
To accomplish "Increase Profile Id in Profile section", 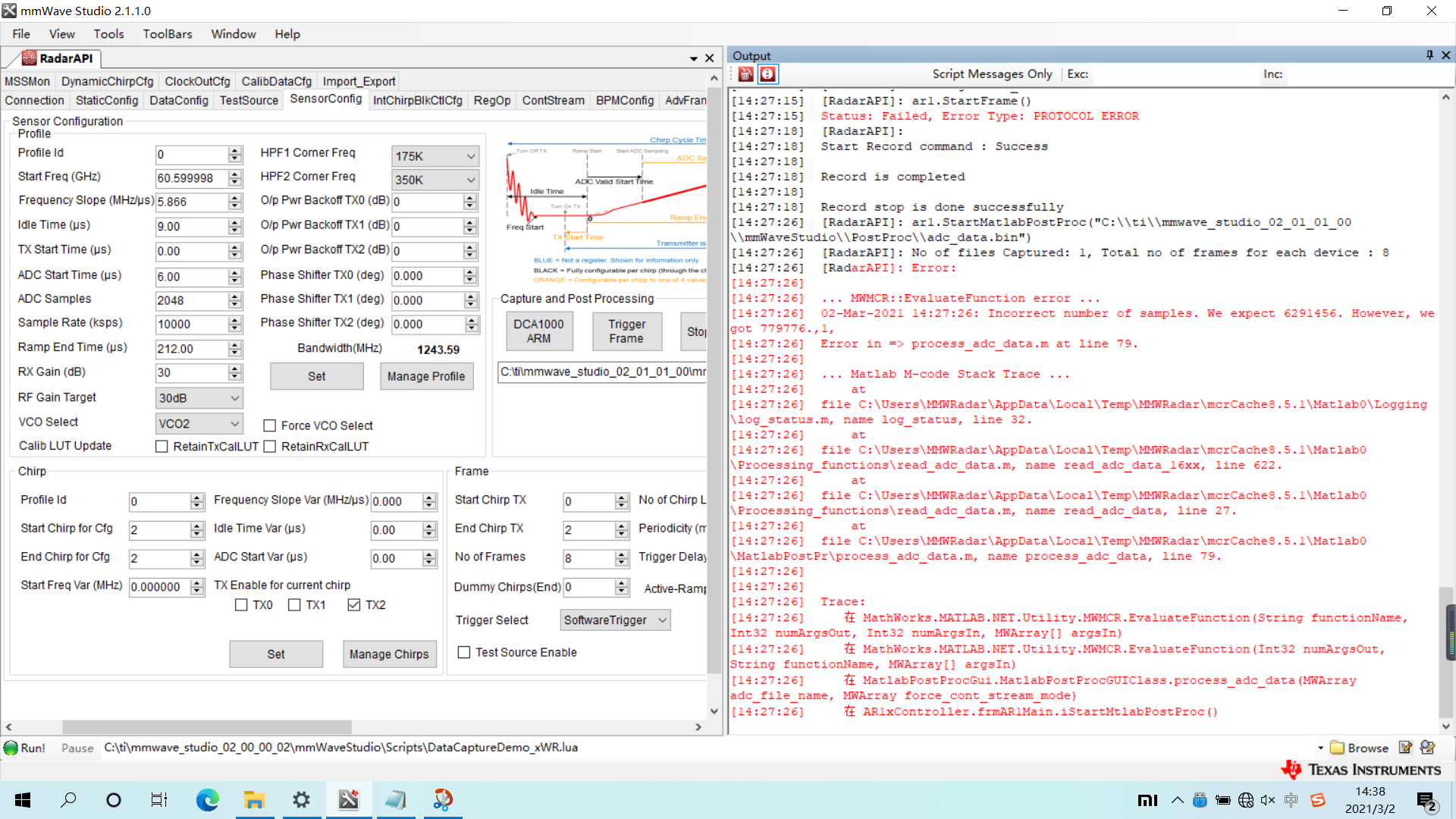I will [x=235, y=150].
